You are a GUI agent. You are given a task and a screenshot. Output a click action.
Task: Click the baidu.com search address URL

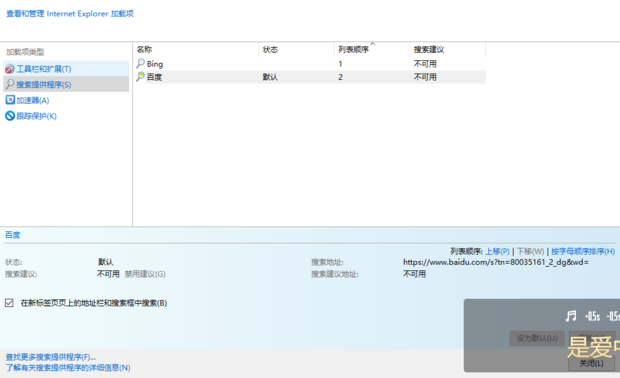496,262
